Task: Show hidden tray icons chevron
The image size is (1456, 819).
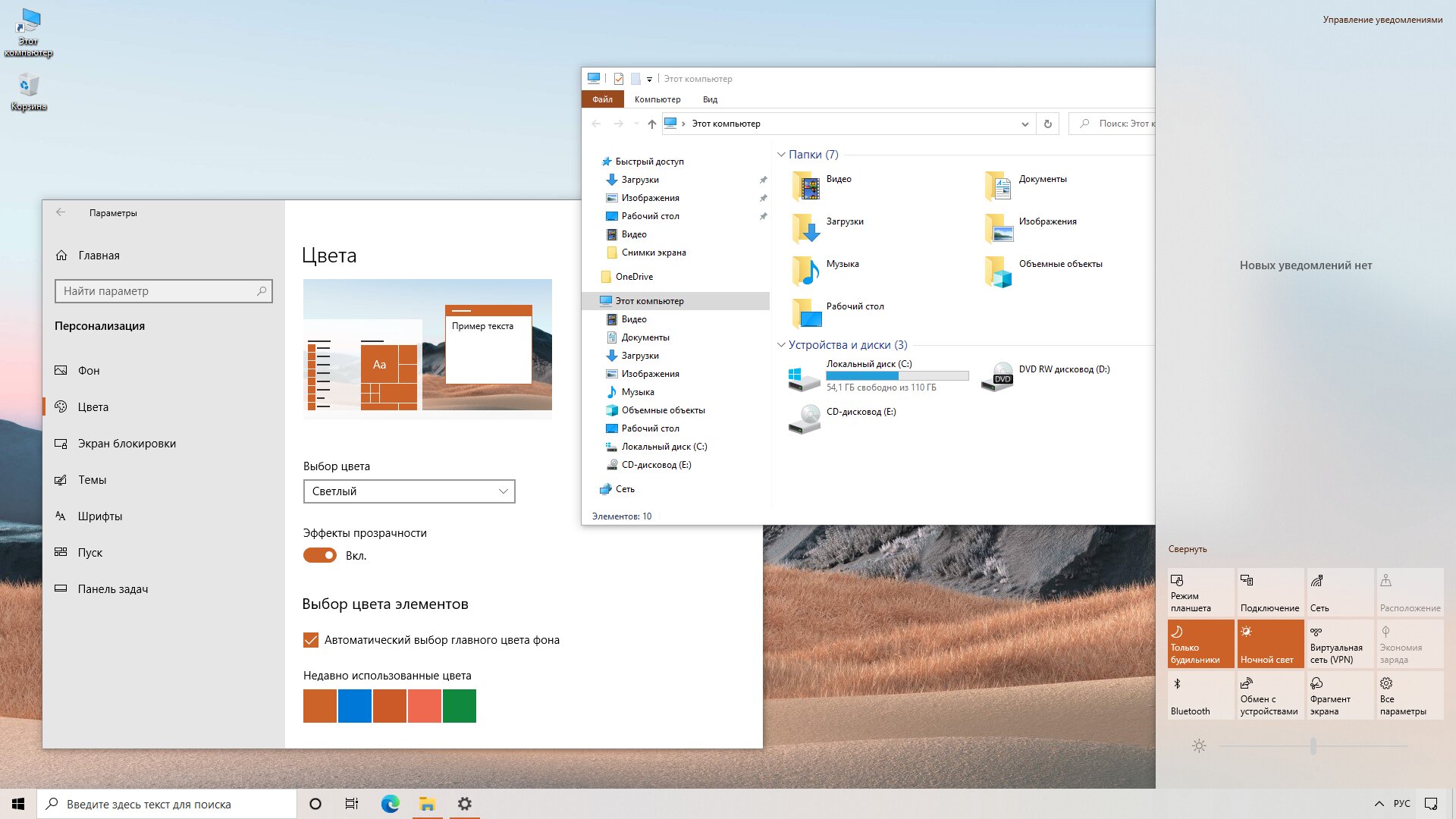Action: [1379, 804]
